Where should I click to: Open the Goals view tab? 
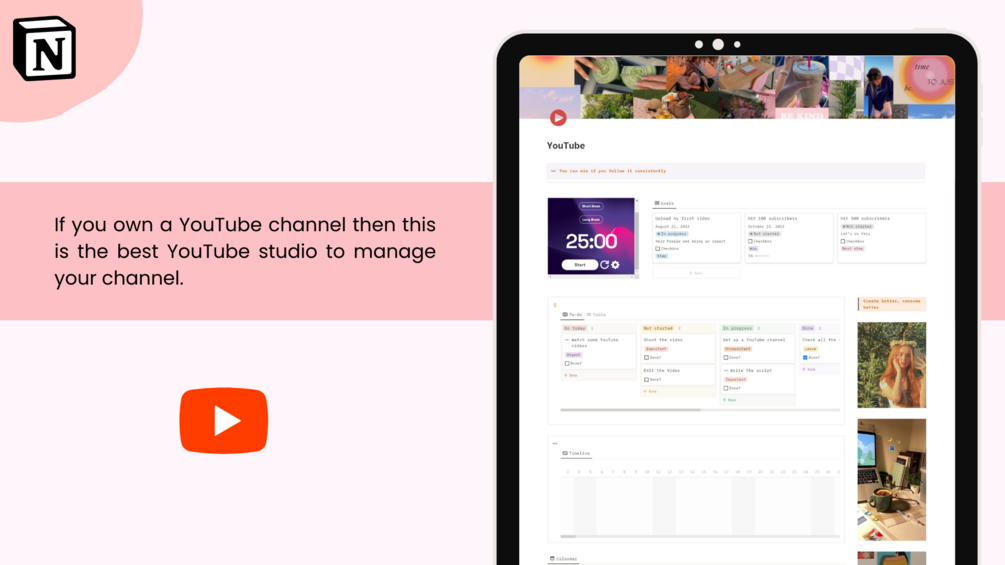click(664, 203)
